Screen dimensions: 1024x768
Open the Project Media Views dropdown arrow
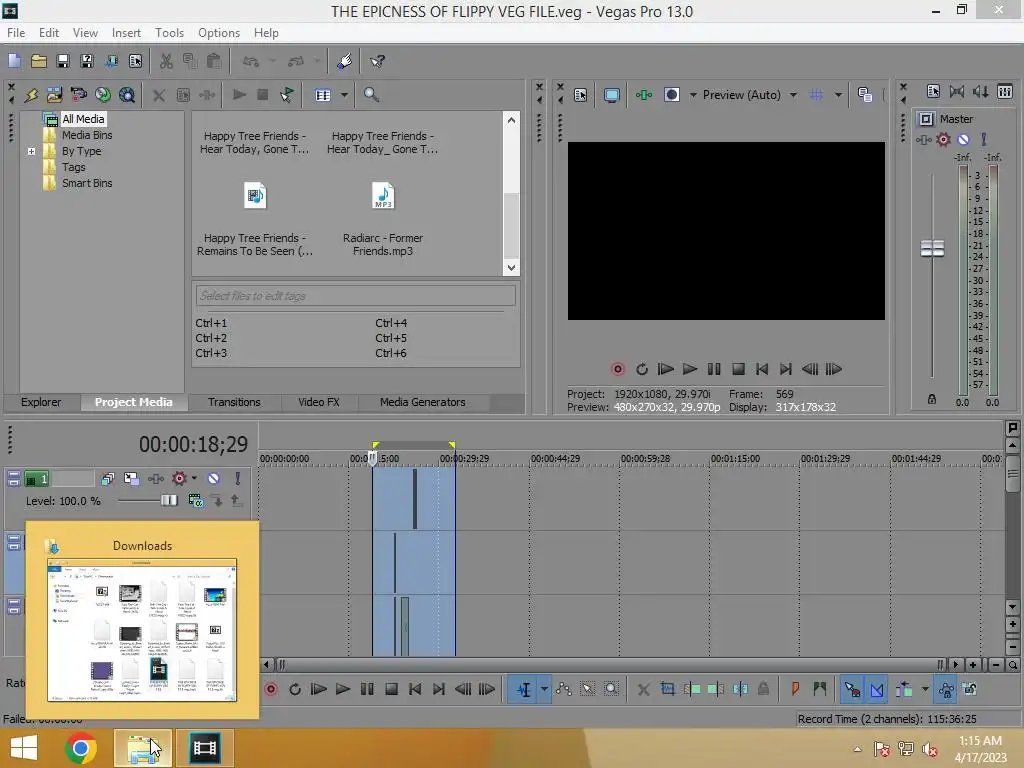point(344,95)
